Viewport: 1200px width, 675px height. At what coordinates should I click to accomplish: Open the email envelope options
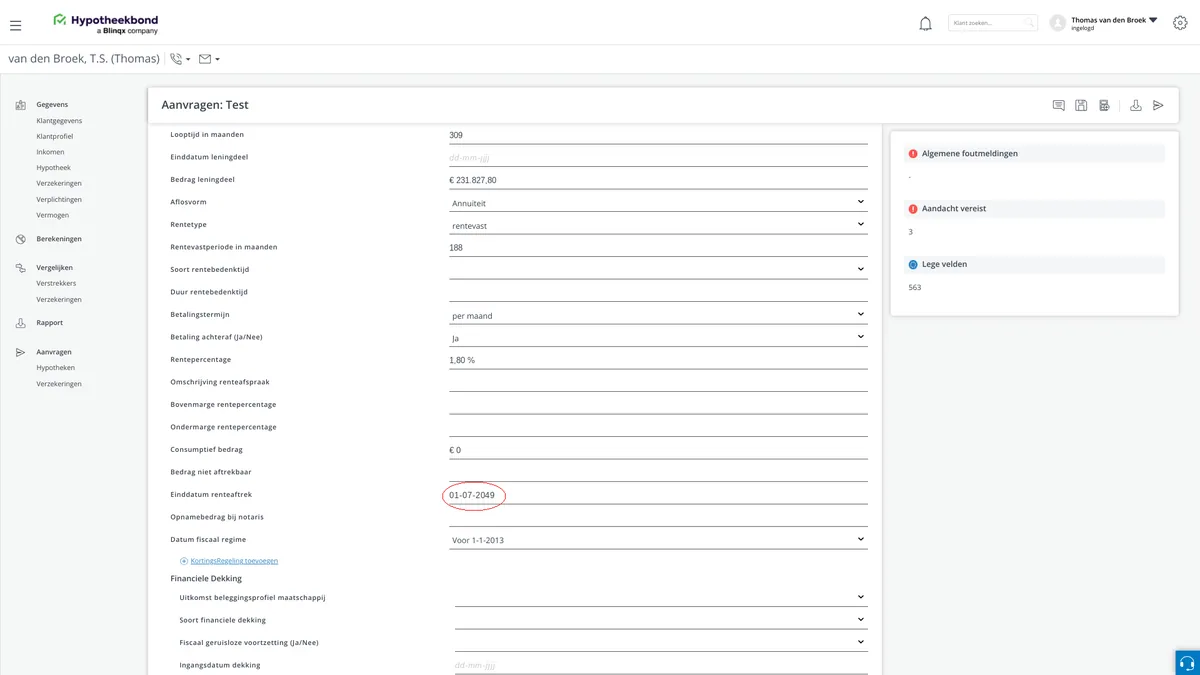point(209,59)
